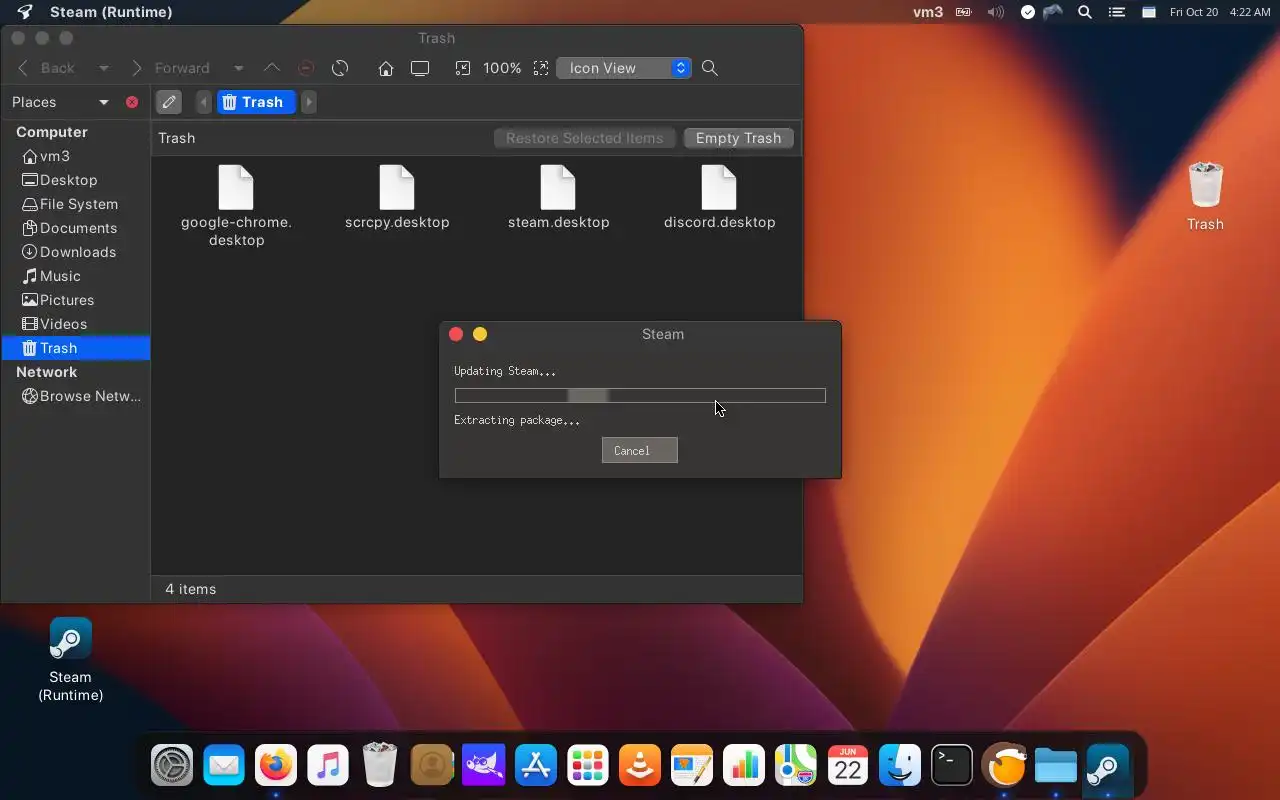
Task: Open the Launchpad app grid icon
Action: [588, 767]
